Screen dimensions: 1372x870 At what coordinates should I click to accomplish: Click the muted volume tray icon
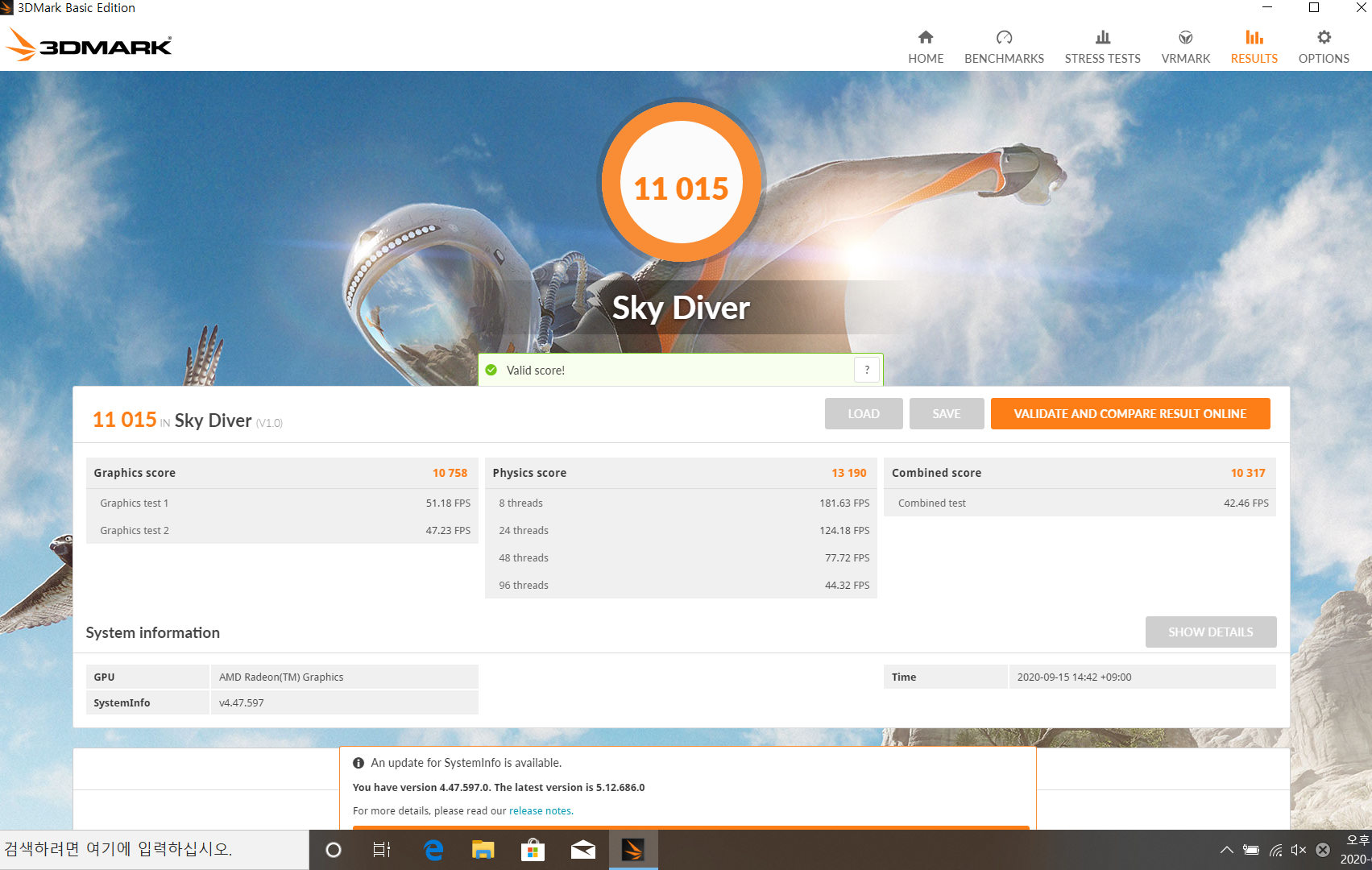click(x=1299, y=850)
